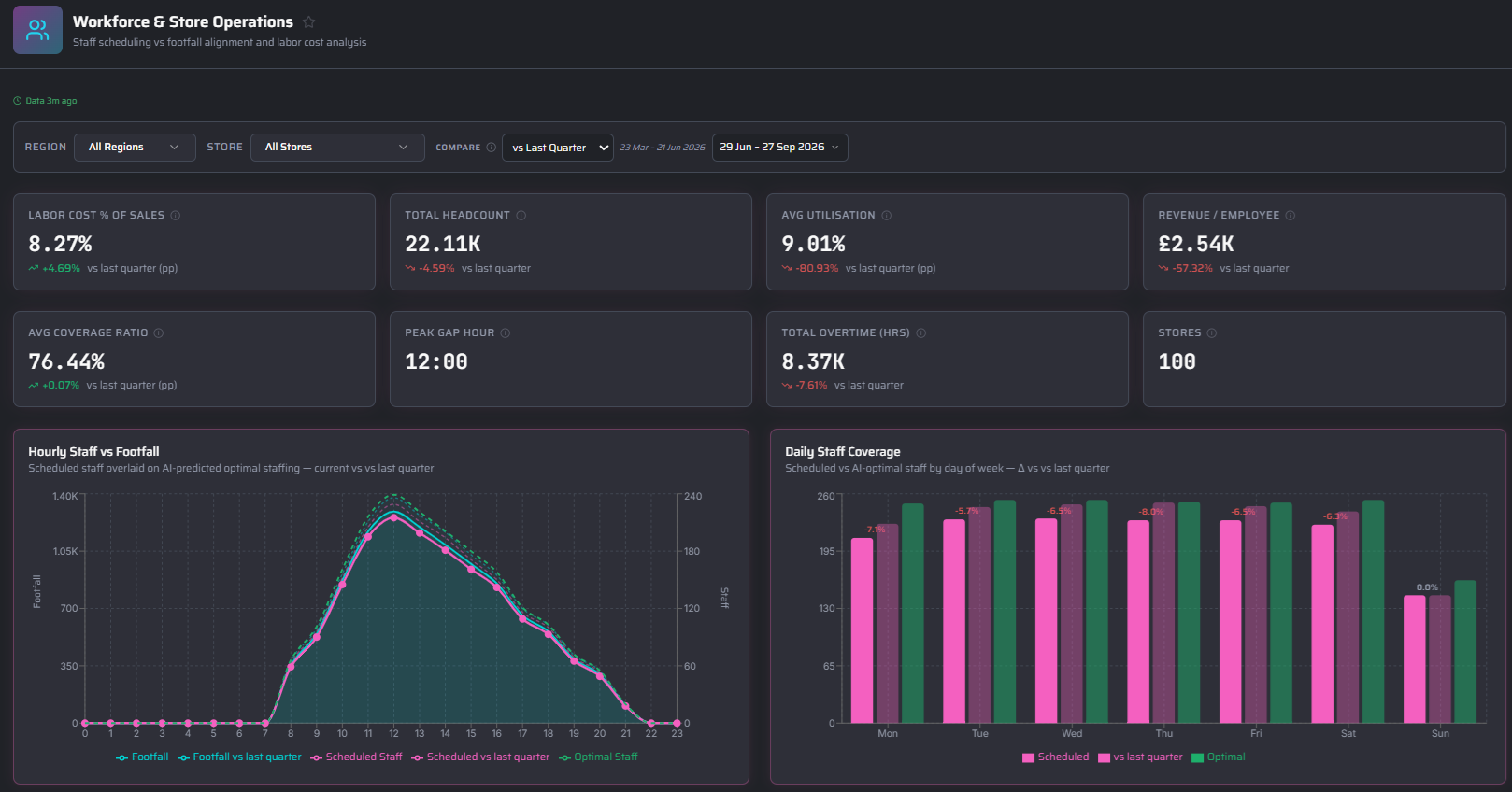This screenshot has width=1512, height=792.
Task: Click the downward trend icon in Revenue / Employee card
Action: coord(1163,269)
